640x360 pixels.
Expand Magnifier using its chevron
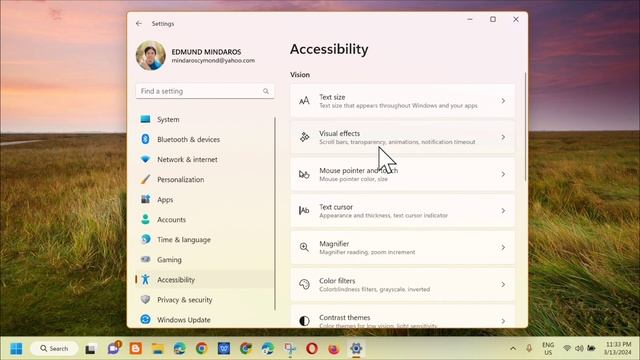click(503, 247)
